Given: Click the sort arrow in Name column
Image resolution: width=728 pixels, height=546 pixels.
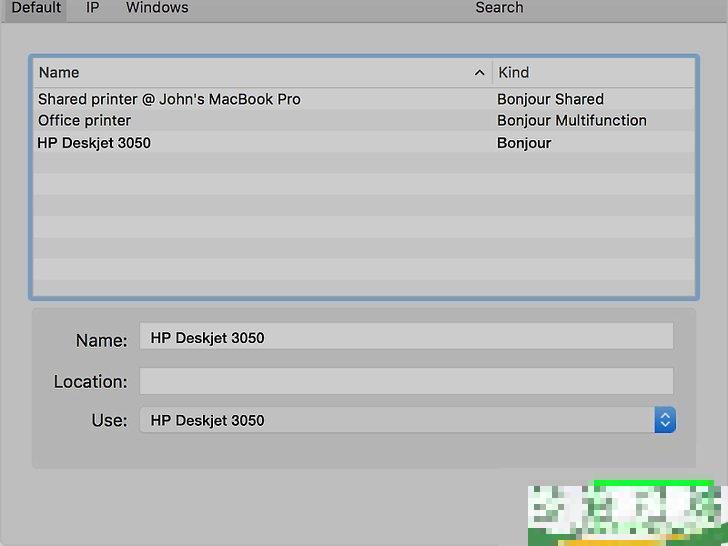Looking at the screenshot, I should (x=479, y=72).
